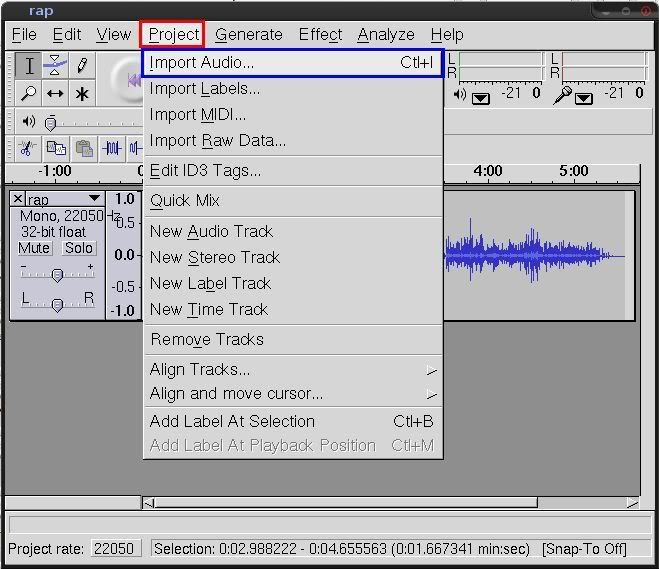Select the Envelope tool

coord(55,66)
